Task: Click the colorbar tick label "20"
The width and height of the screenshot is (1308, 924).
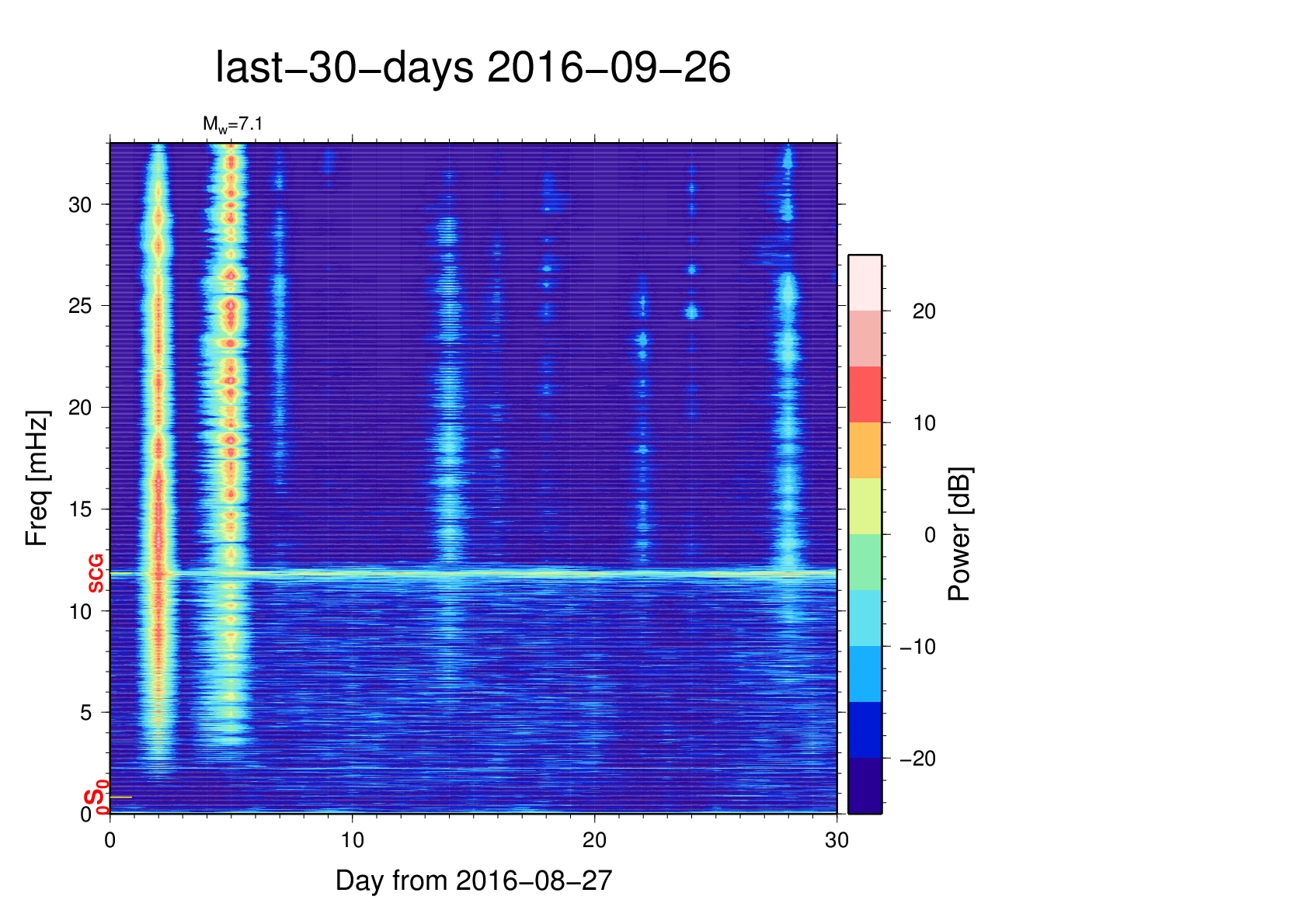Action: click(924, 311)
